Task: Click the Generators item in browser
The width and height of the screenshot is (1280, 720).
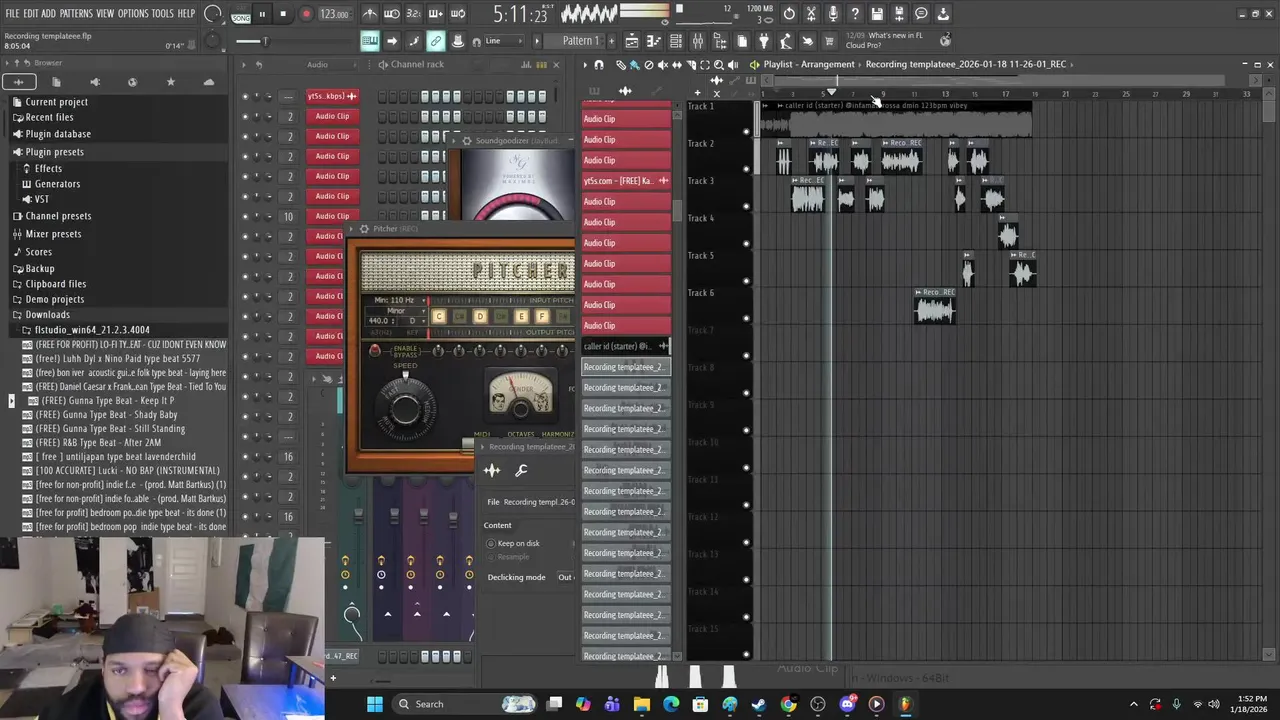Action: pyautogui.click(x=57, y=184)
